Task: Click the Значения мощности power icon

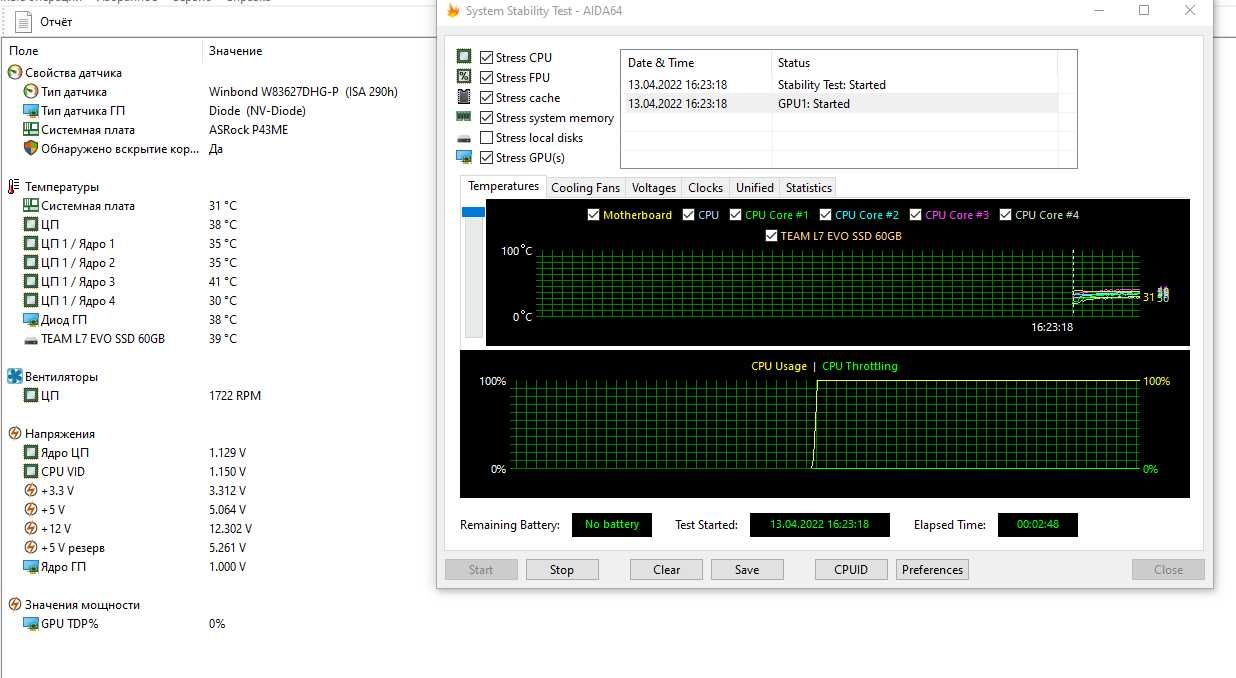Action: 15,605
